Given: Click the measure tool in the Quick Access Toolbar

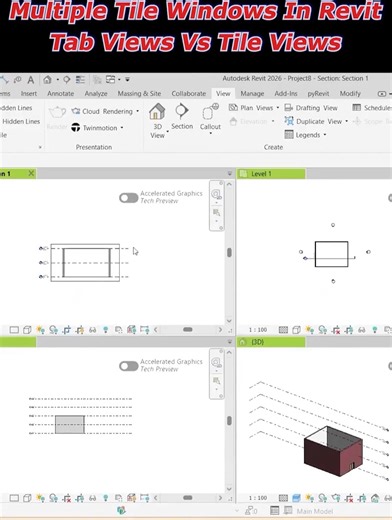Looking at the screenshot, I should coord(4,80).
